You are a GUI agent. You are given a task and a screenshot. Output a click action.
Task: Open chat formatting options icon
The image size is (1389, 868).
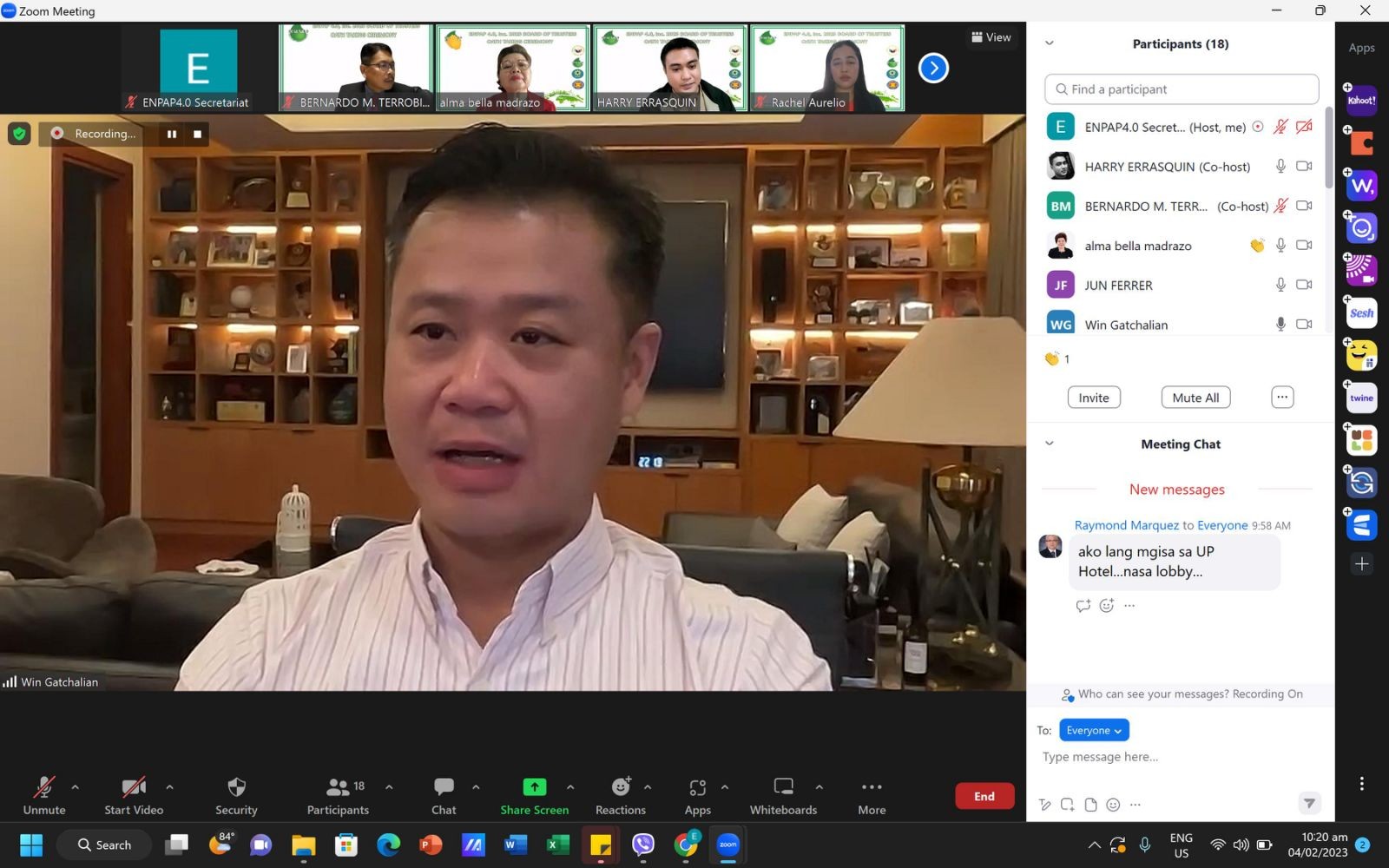[x=1045, y=805]
